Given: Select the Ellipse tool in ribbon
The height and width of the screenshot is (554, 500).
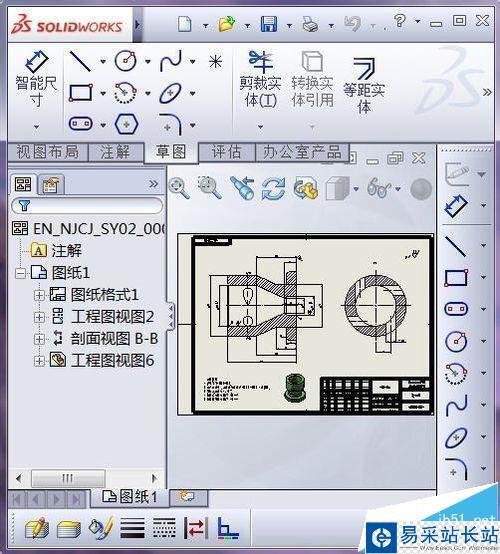Looking at the screenshot, I should (x=171, y=93).
